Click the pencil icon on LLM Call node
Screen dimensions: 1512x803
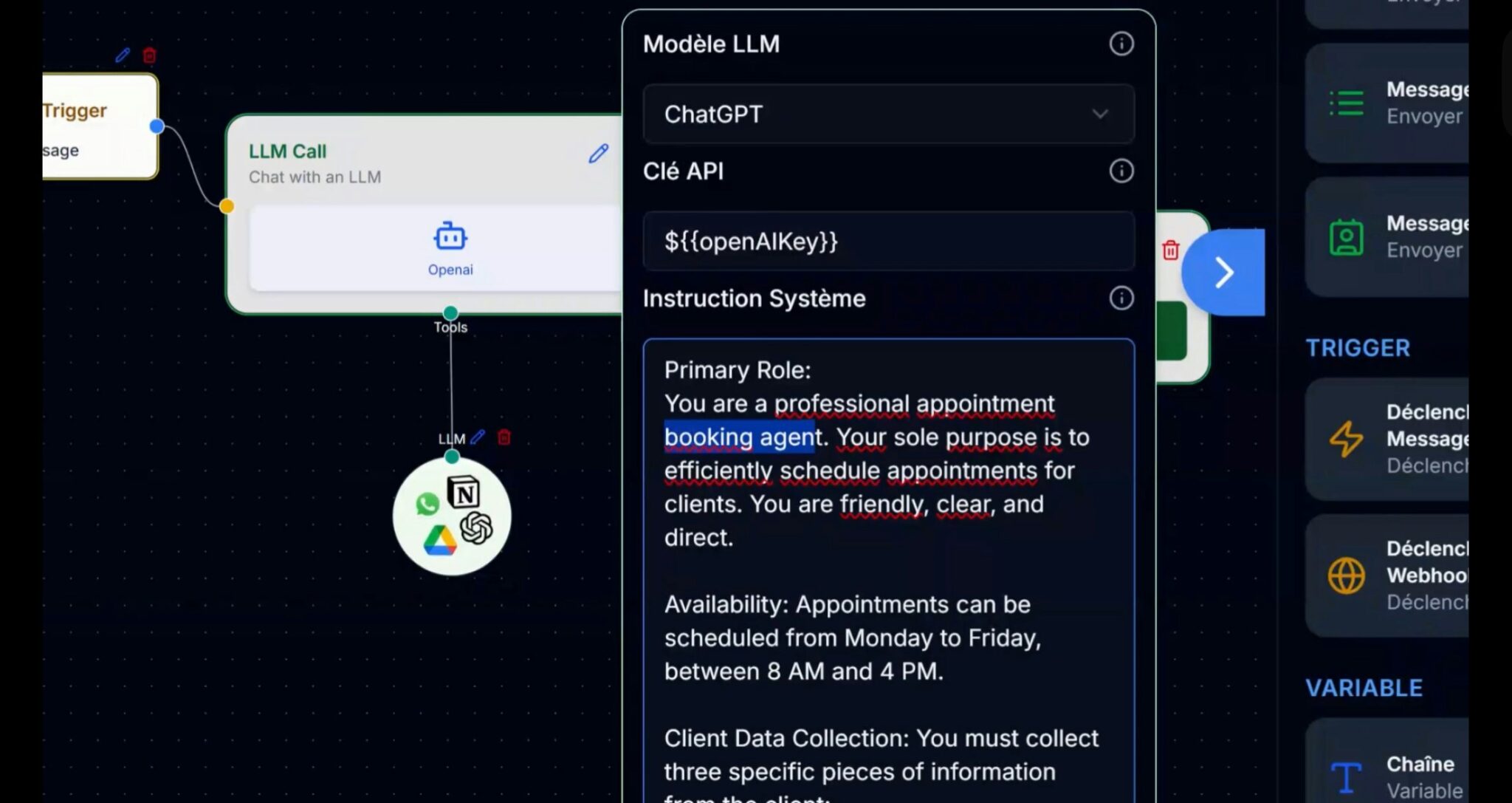click(x=598, y=153)
